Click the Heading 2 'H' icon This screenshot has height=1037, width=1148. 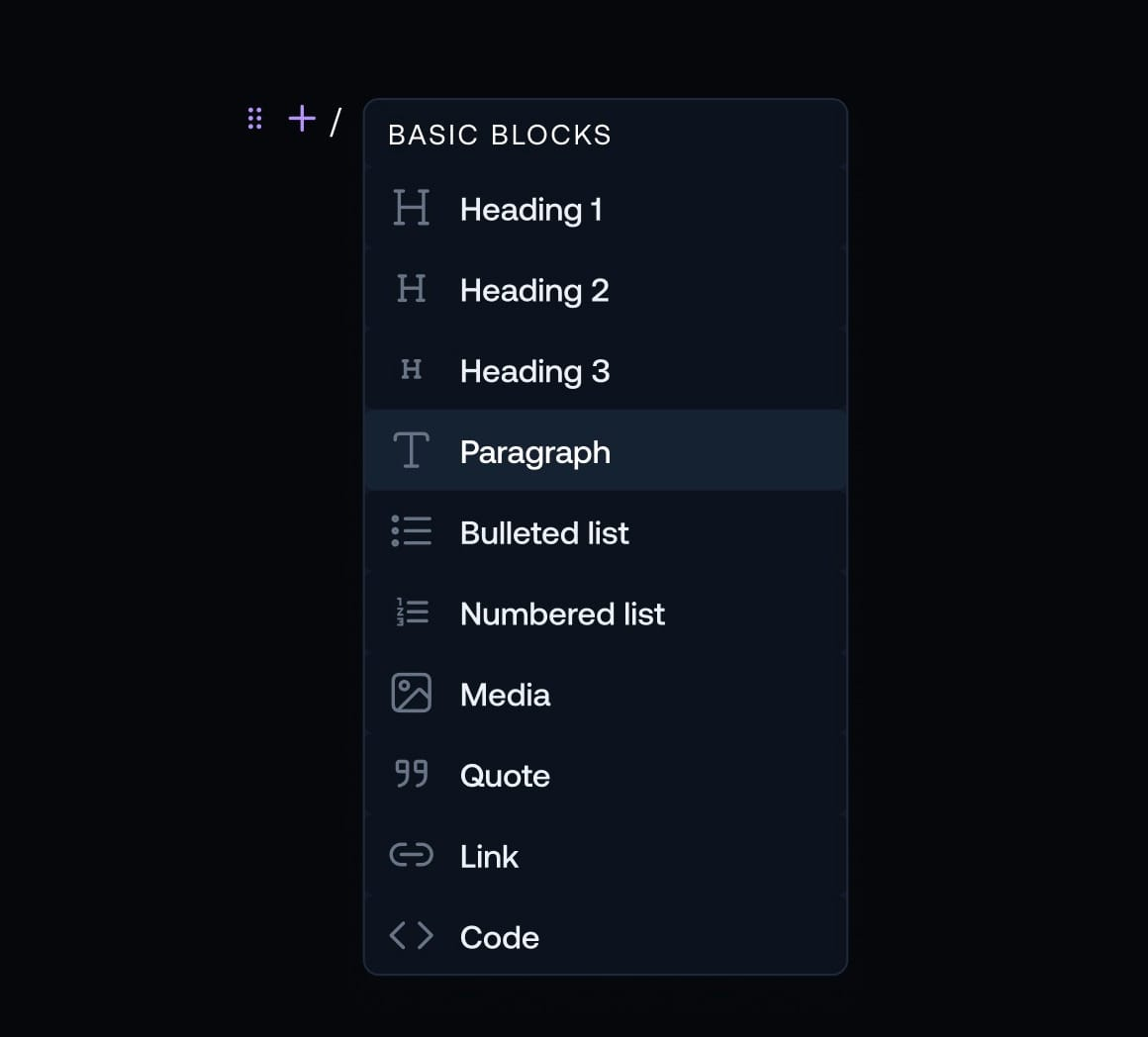click(411, 290)
